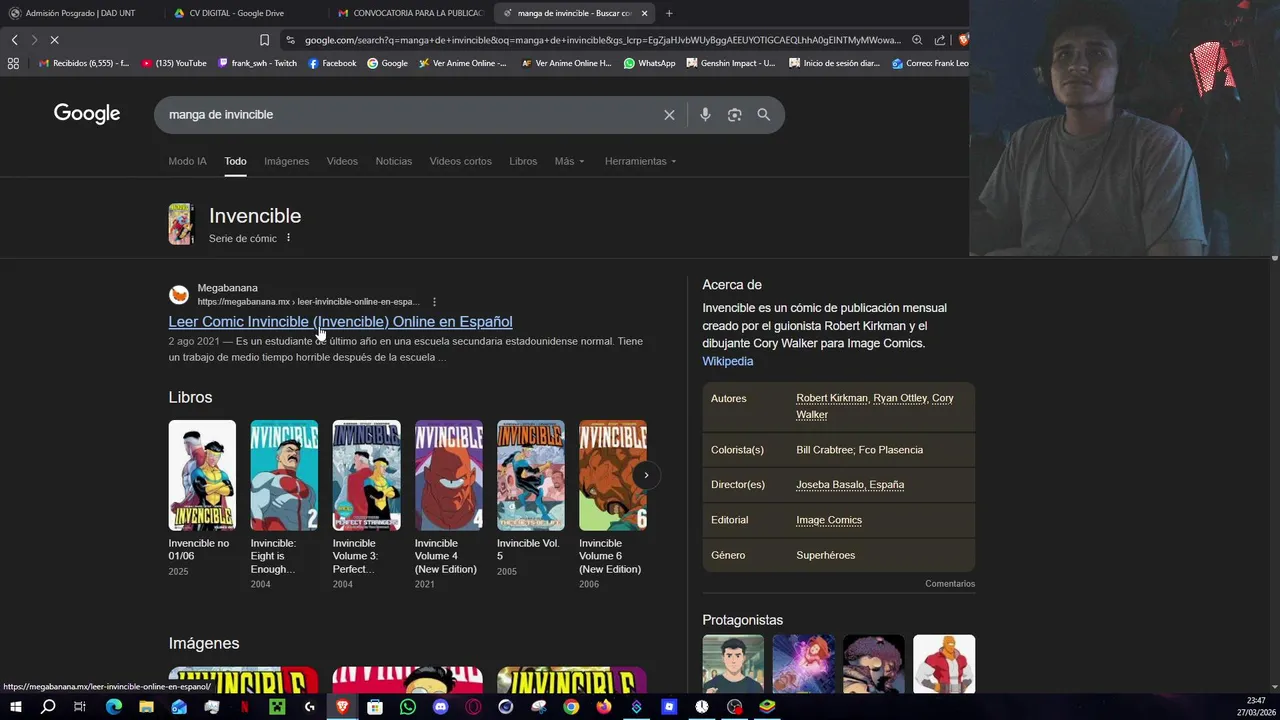Screen dimensions: 1280x720
Task: Switch to Modo IA tab
Action: point(187,161)
